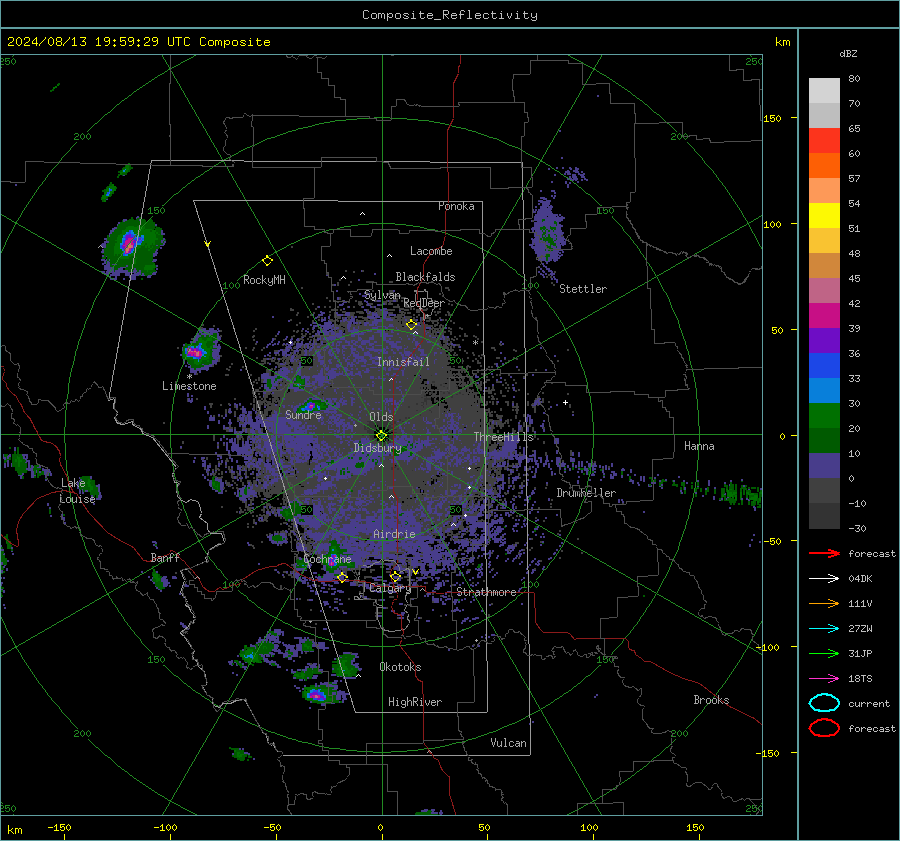
Task: Click the yellow diamond marker near RockyMH
Action: point(267,261)
